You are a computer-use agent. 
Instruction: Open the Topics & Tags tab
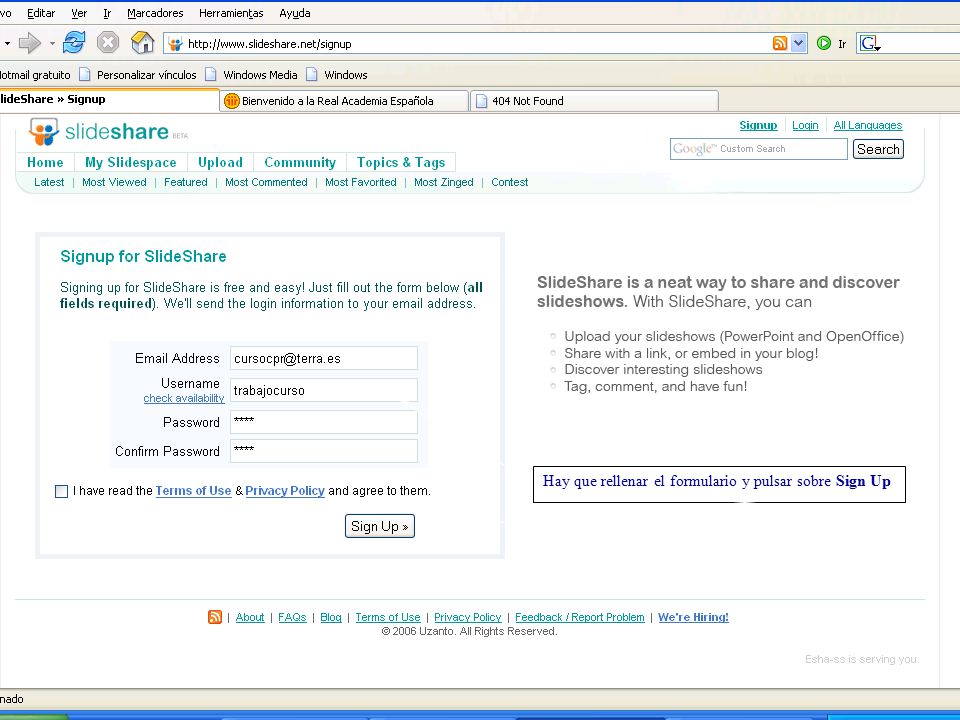401,162
